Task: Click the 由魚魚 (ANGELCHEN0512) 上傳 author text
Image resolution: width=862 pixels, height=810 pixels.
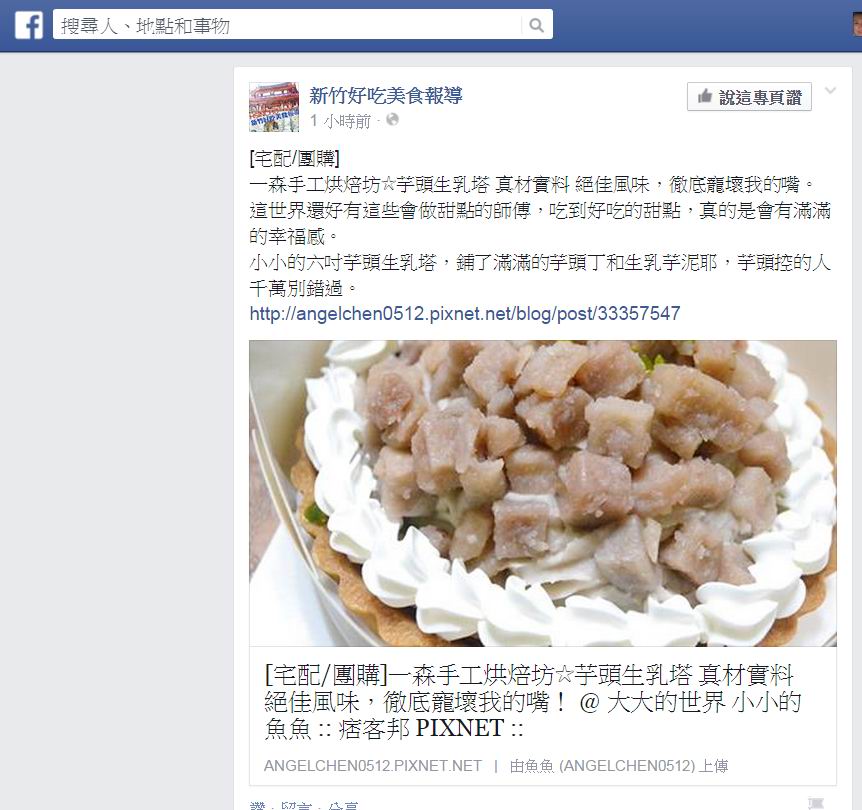Action: pos(618,766)
